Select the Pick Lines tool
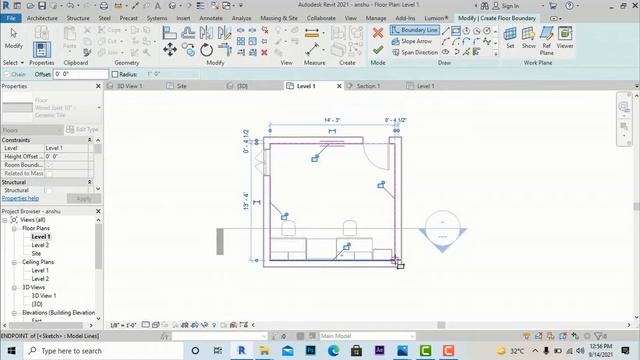 point(466,52)
